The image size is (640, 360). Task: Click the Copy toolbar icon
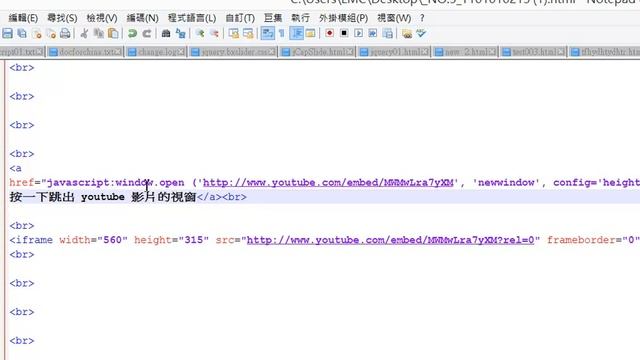(x=99, y=33)
